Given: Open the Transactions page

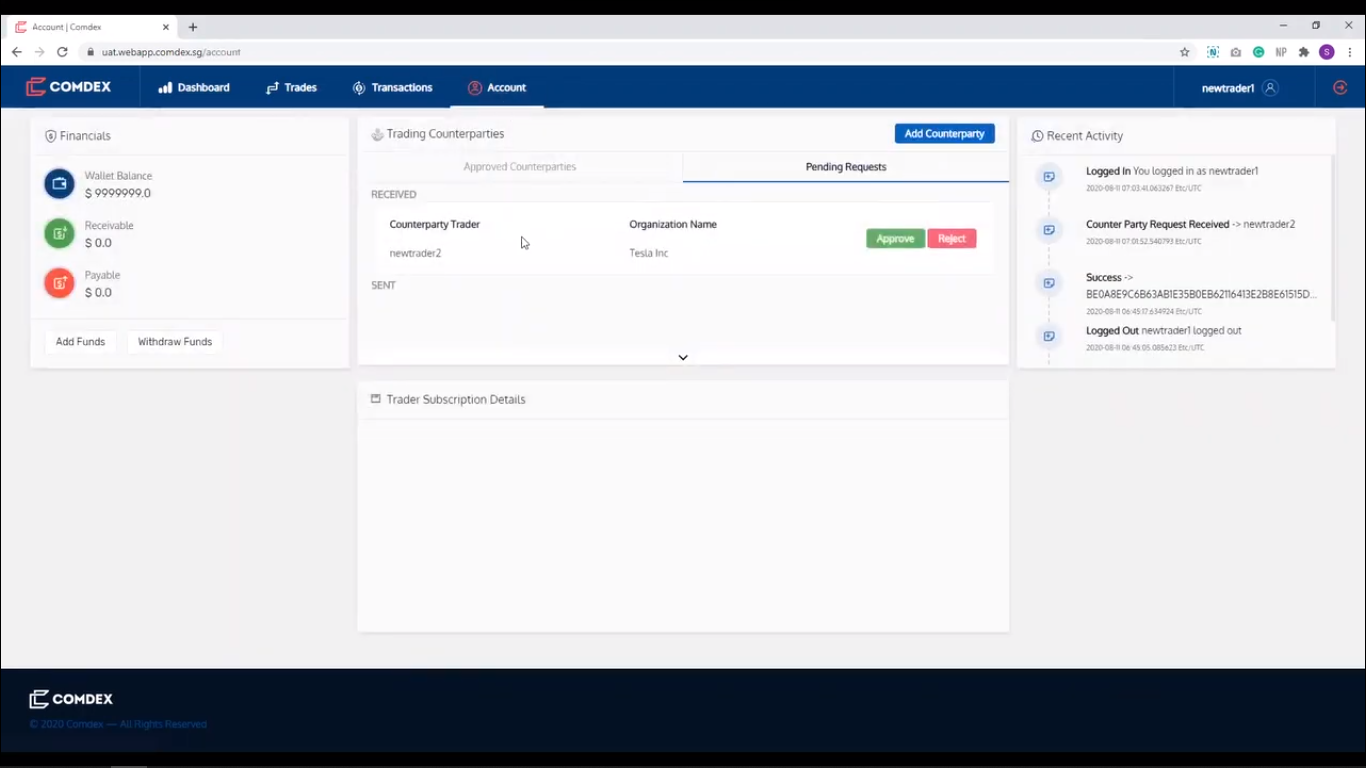Looking at the screenshot, I should point(392,88).
